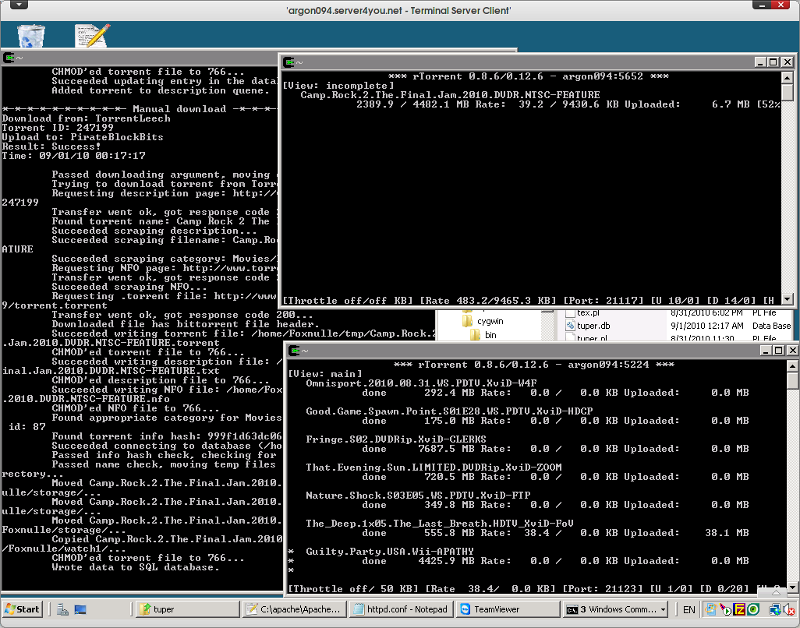800x628 pixels.
Task: Select the bin folder in Explorer tree
Action: (490, 335)
